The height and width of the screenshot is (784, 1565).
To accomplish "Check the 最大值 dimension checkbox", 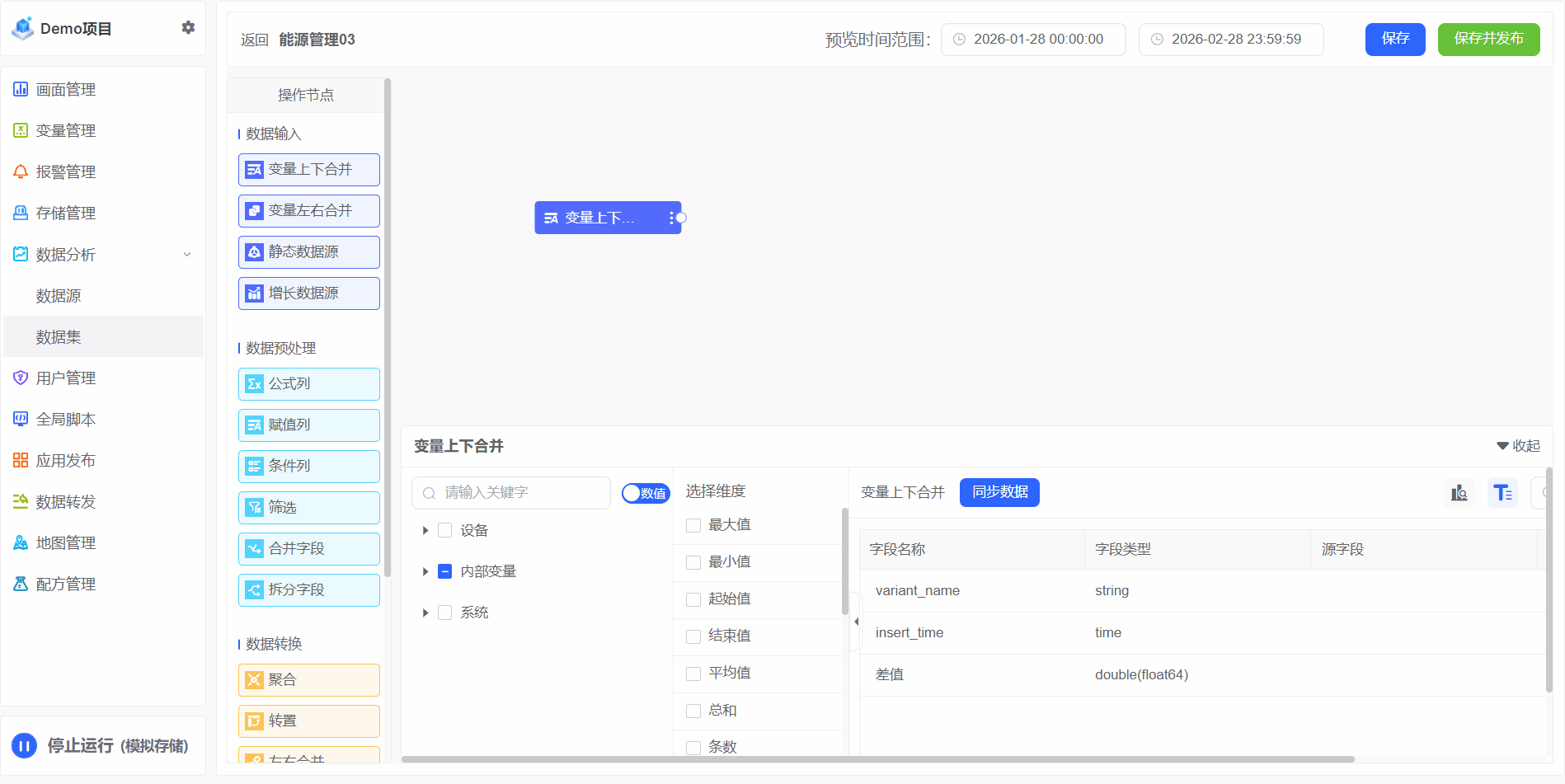I will tap(693, 526).
